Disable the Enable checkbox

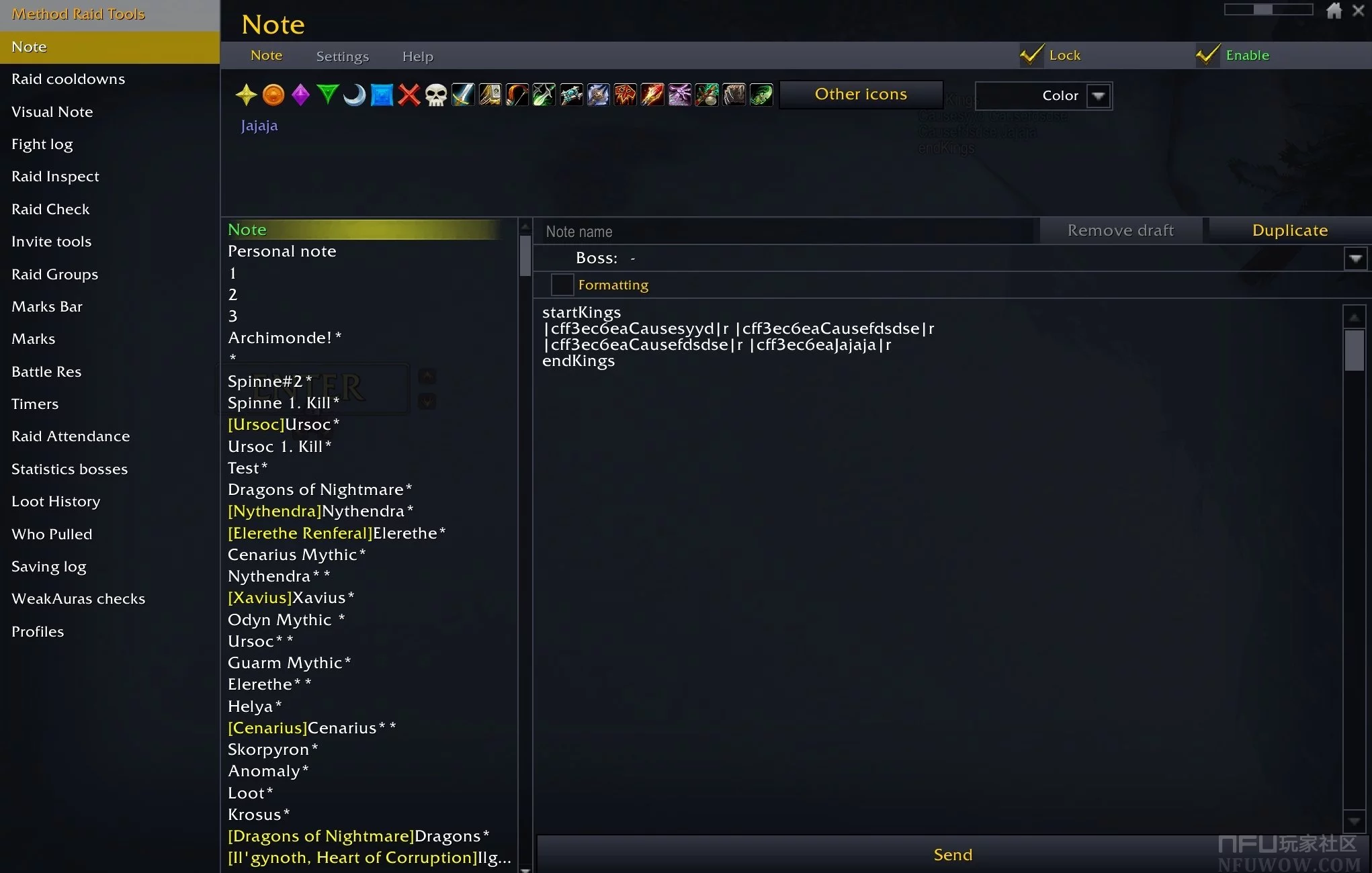[x=1207, y=55]
